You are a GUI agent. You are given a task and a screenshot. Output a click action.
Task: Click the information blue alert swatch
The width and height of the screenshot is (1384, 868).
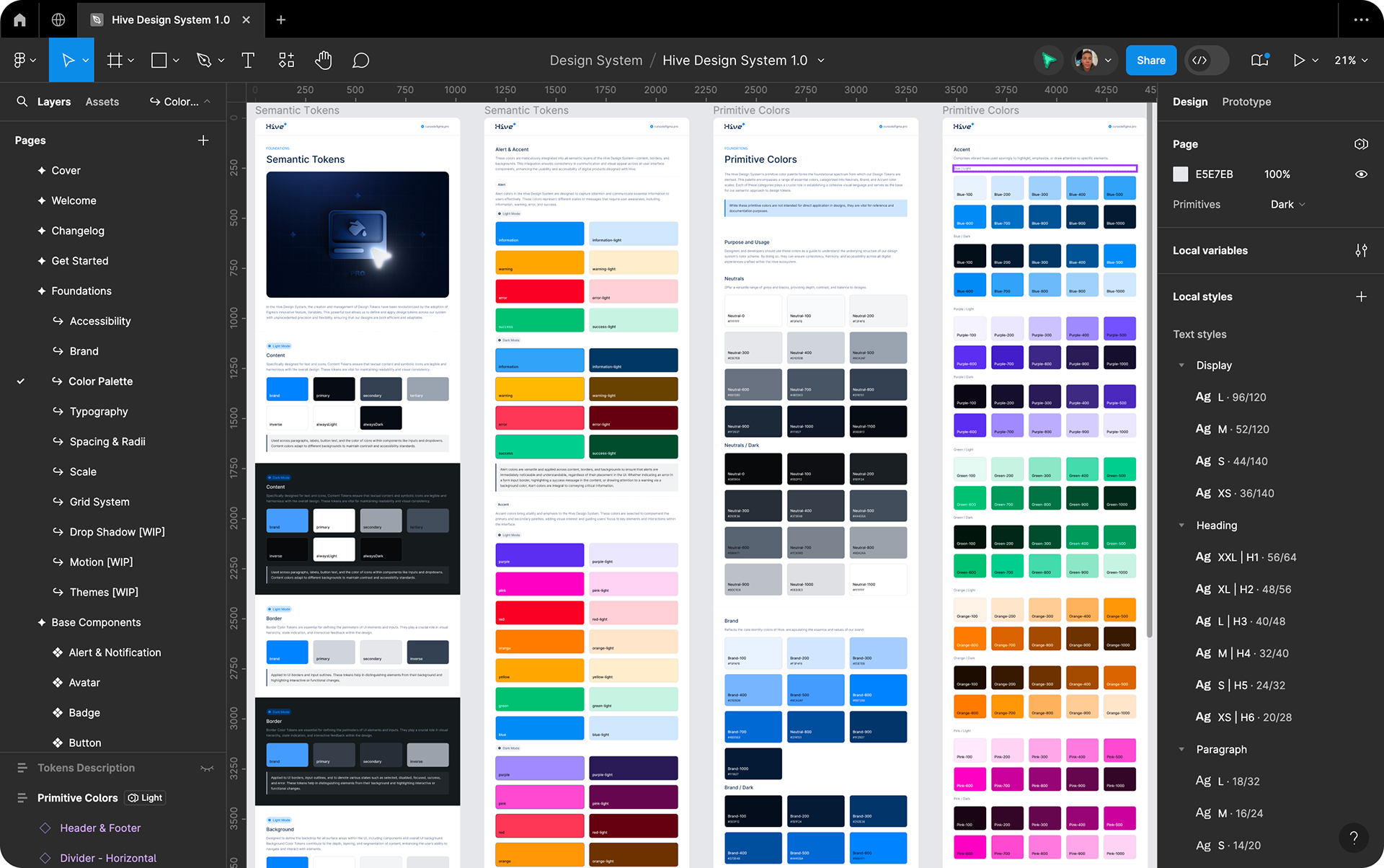click(x=540, y=234)
